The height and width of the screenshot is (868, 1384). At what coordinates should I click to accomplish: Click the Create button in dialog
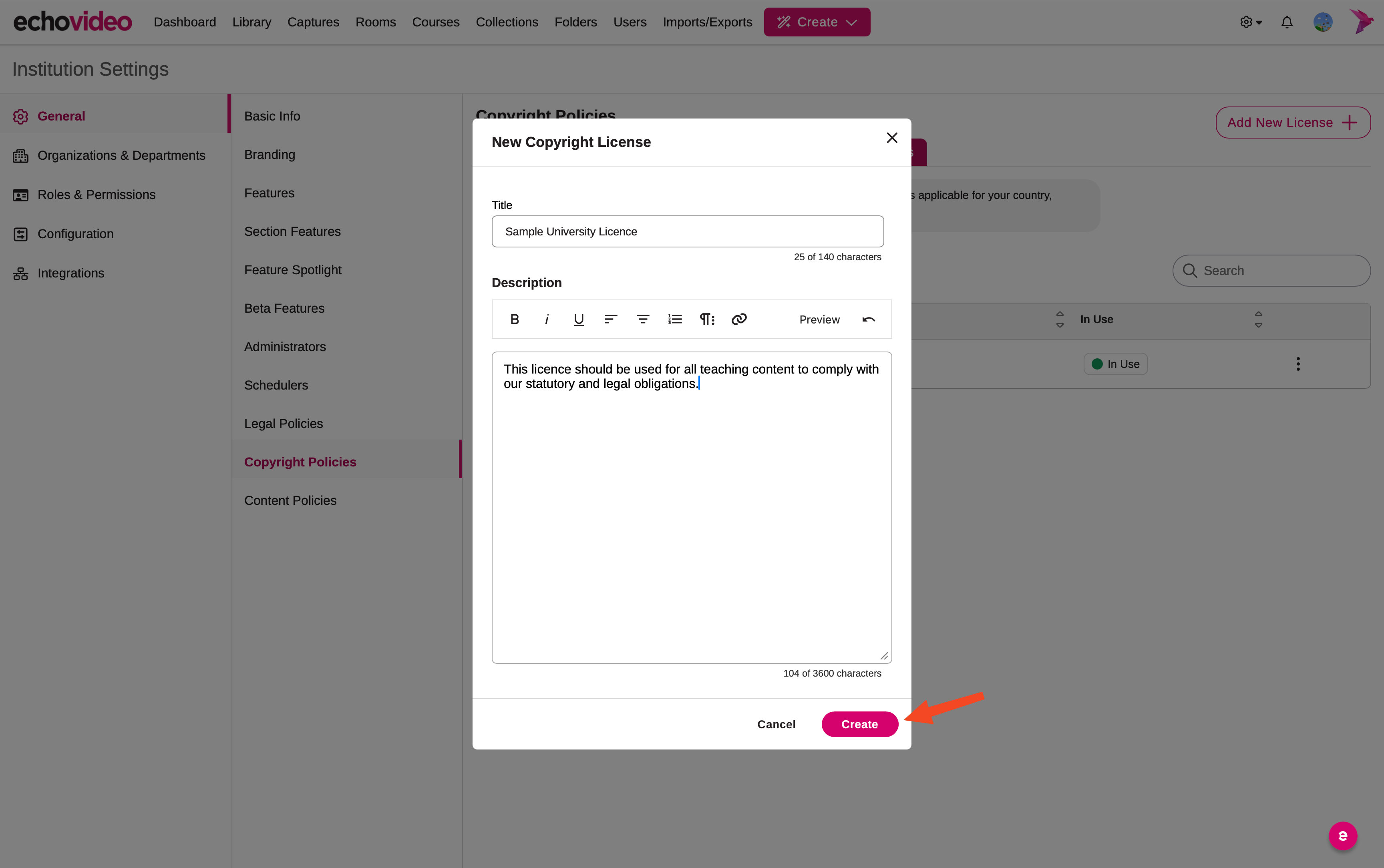(x=859, y=724)
